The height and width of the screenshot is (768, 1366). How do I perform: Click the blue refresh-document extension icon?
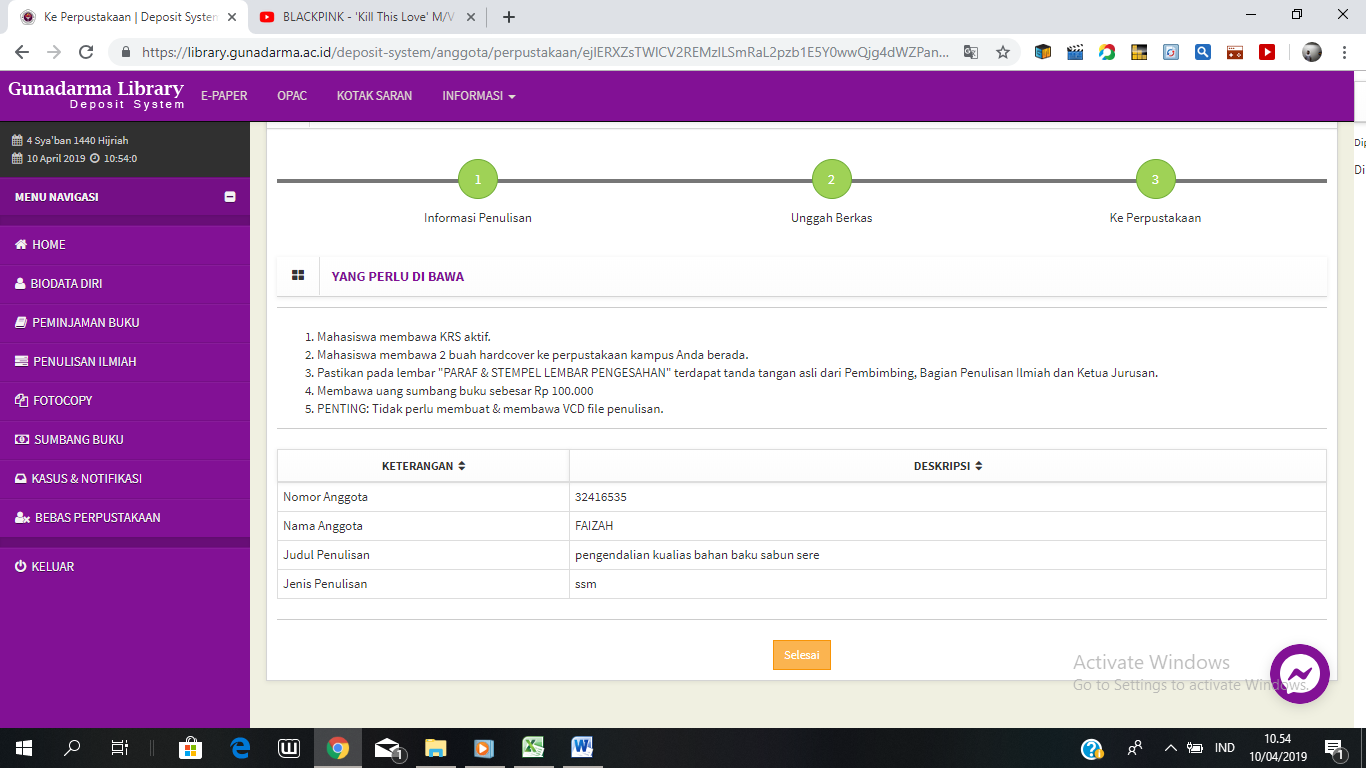pos(1171,52)
